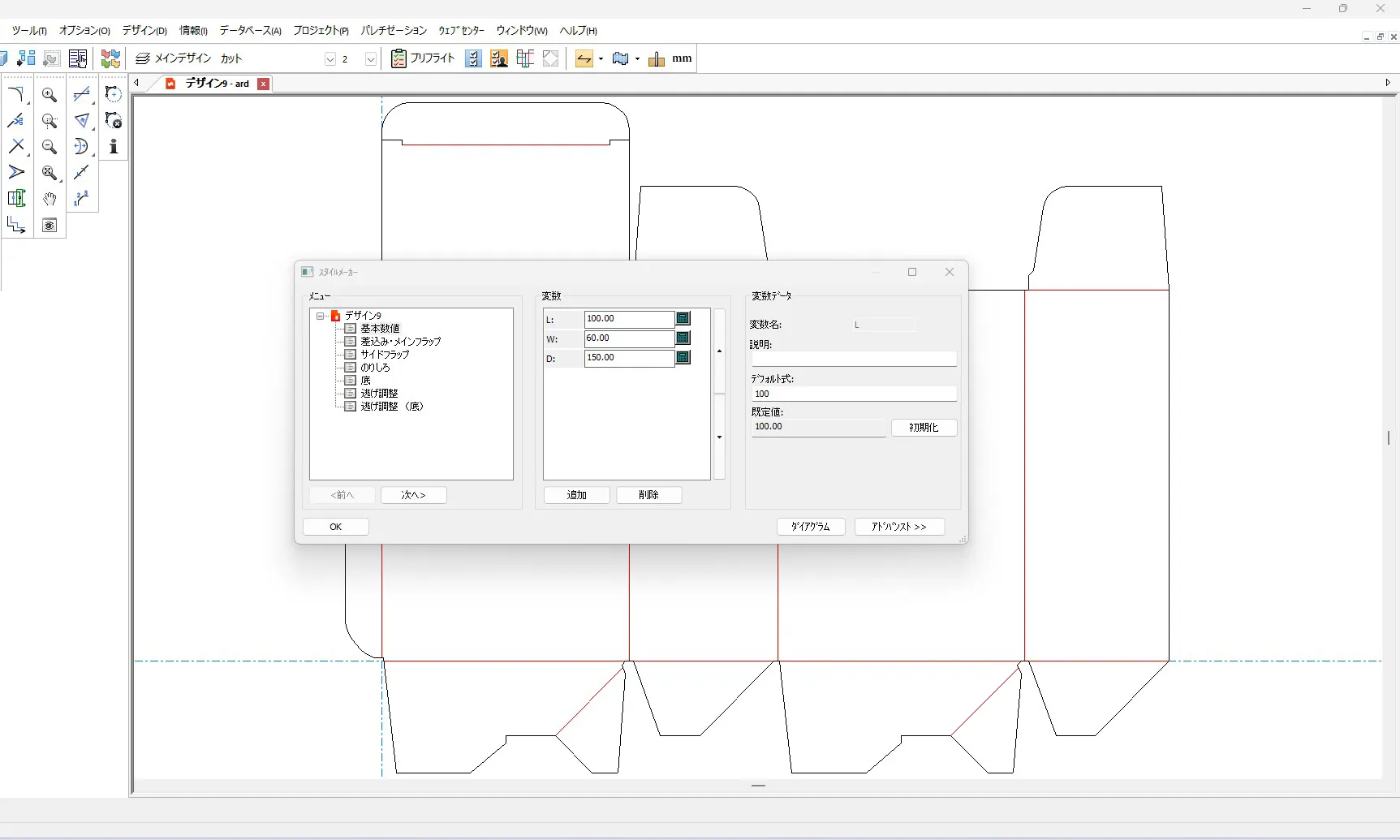
Task: Select サイドフラップ in the menu tree
Action: click(x=385, y=355)
